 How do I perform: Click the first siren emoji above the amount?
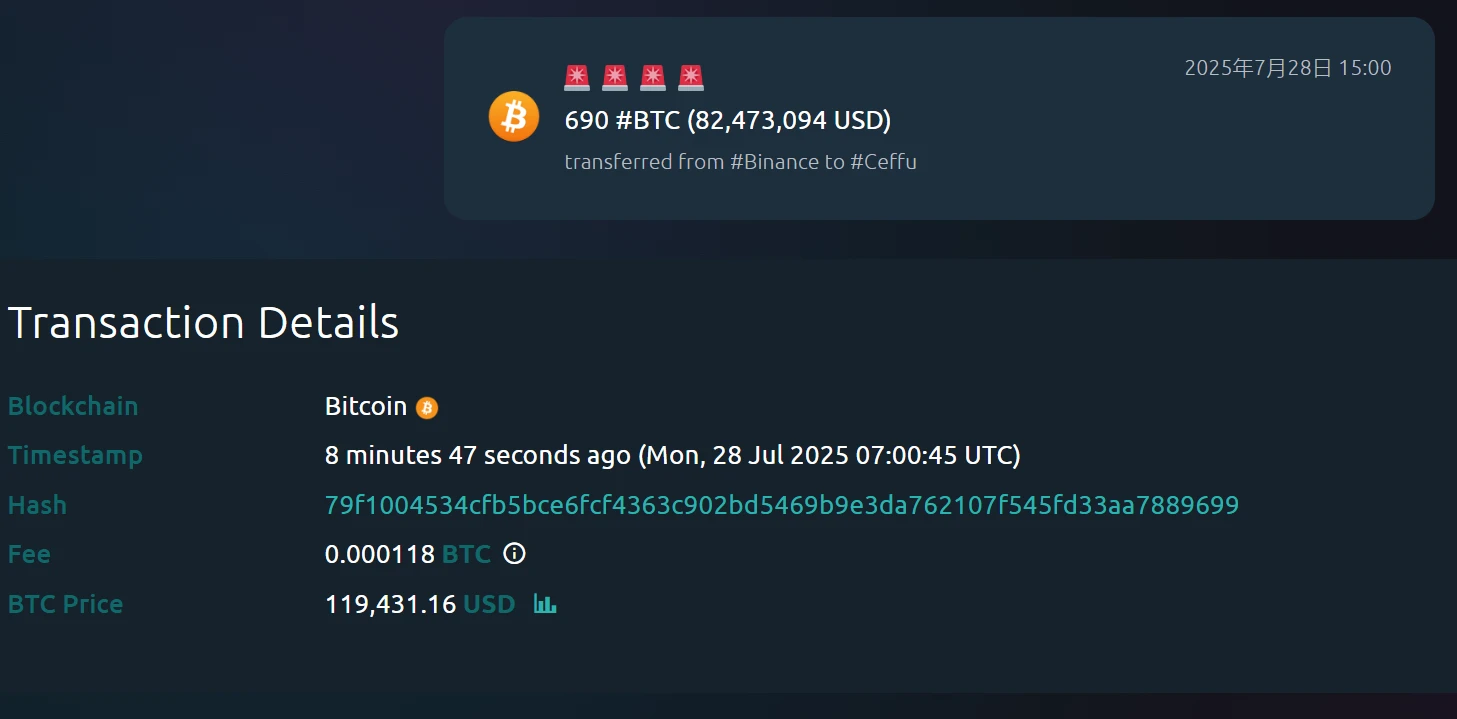pos(576,75)
